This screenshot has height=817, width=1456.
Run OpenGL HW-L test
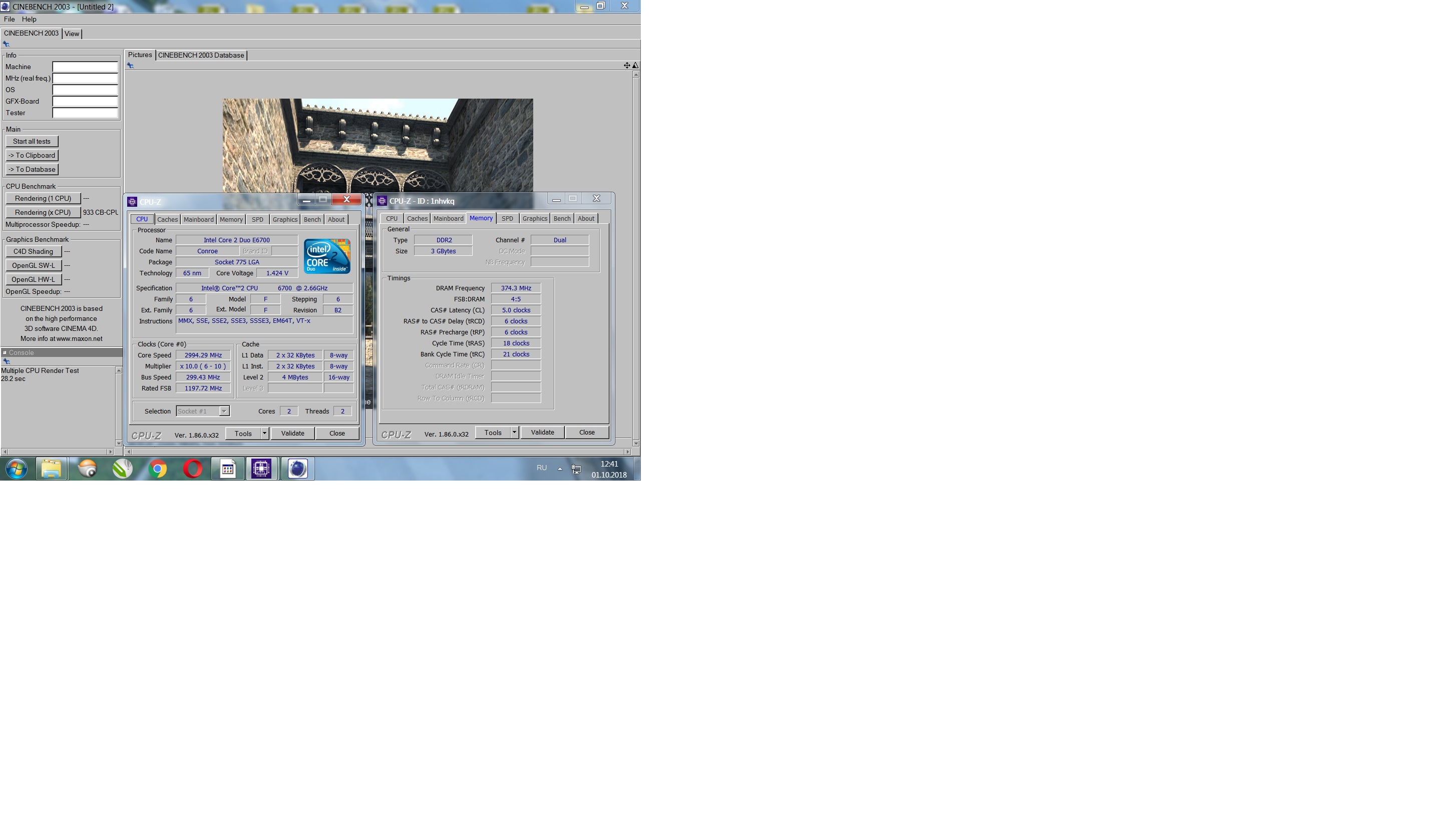(34, 280)
